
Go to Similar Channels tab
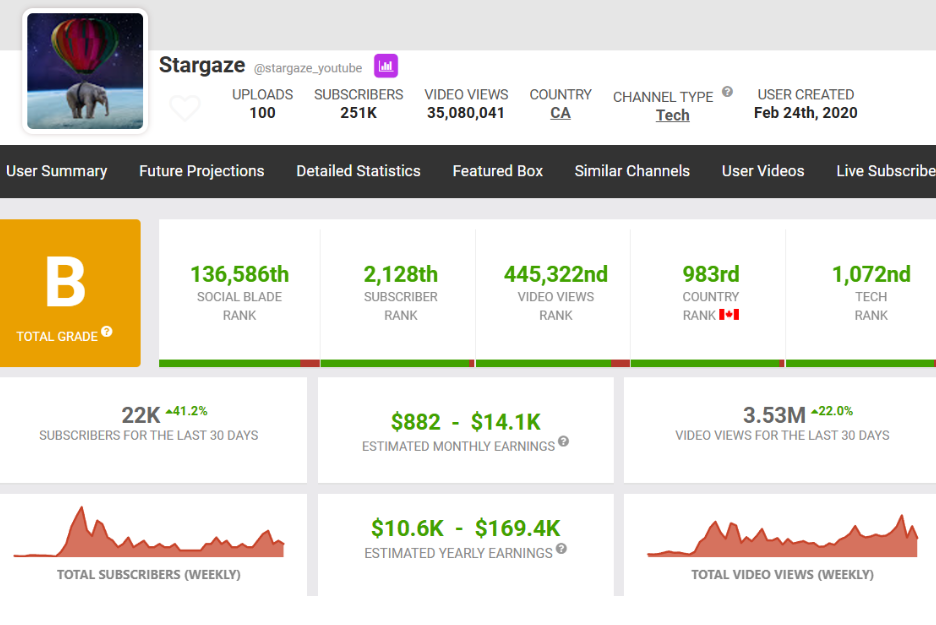pos(632,171)
